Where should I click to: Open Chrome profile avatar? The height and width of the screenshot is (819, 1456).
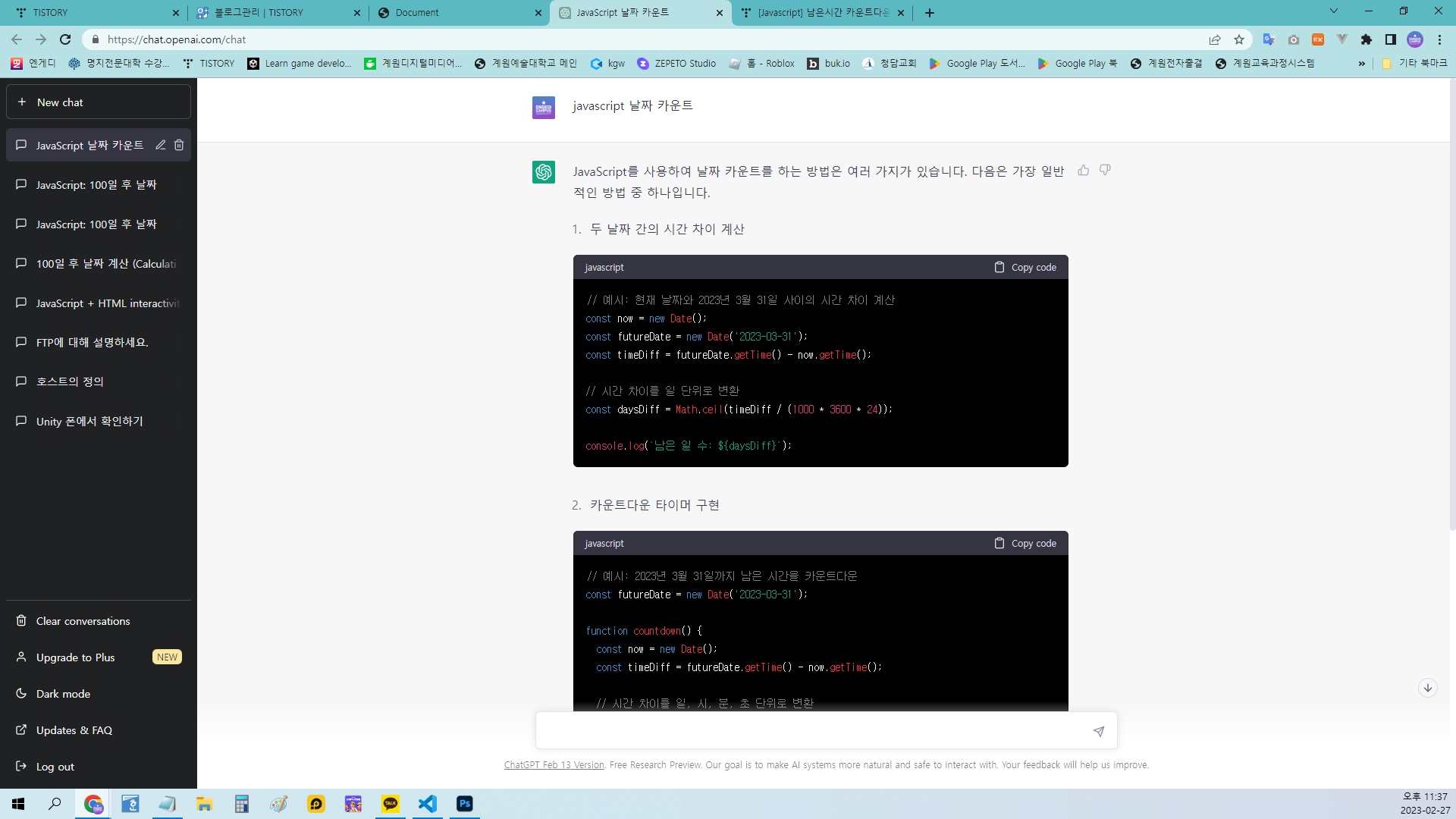coord(1415,39)
